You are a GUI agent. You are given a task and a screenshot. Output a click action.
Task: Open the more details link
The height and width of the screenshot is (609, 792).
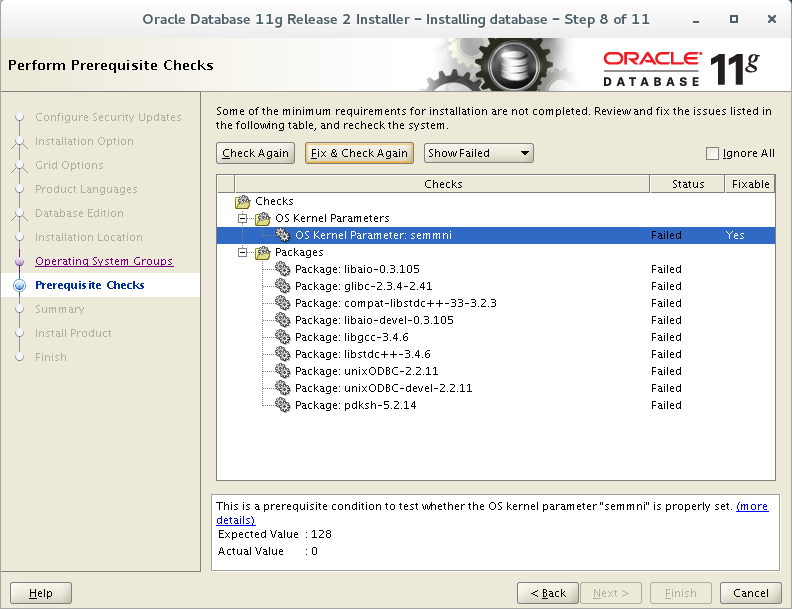[752, 506]
